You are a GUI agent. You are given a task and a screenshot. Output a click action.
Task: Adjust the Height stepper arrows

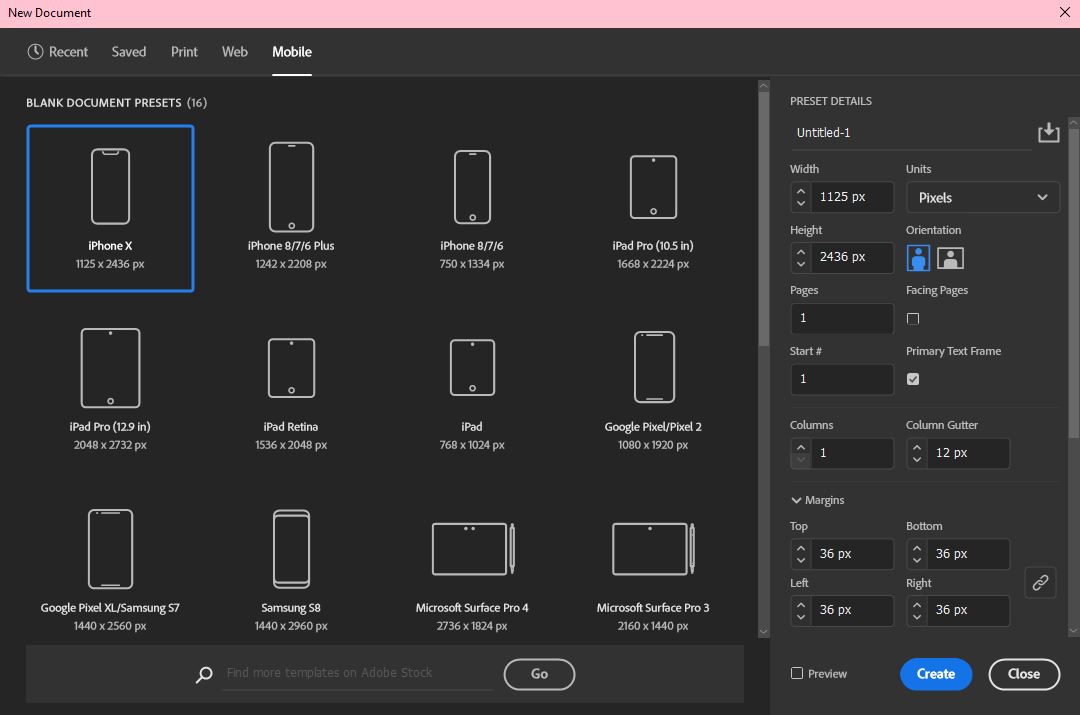tap(800, 258)
